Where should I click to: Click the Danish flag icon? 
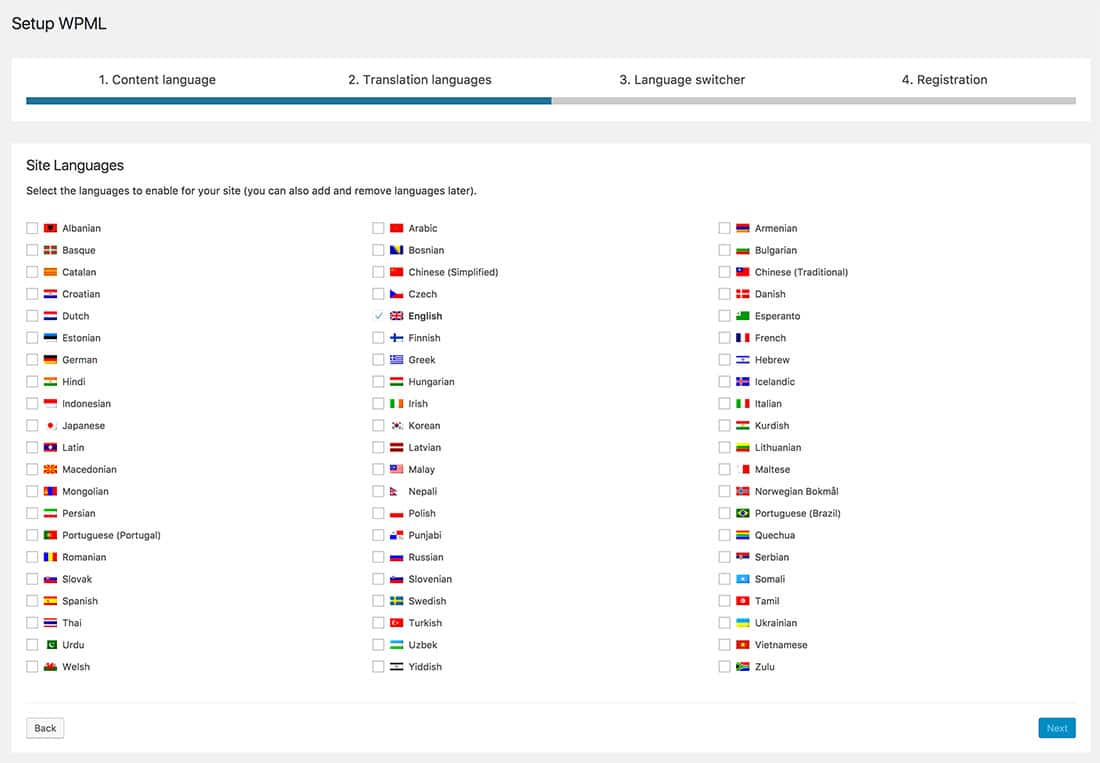click(x=743, y=294)
